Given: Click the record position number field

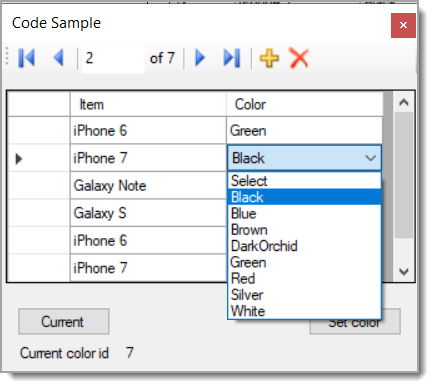Looking at the screenshot, I should tap(113, 58).
